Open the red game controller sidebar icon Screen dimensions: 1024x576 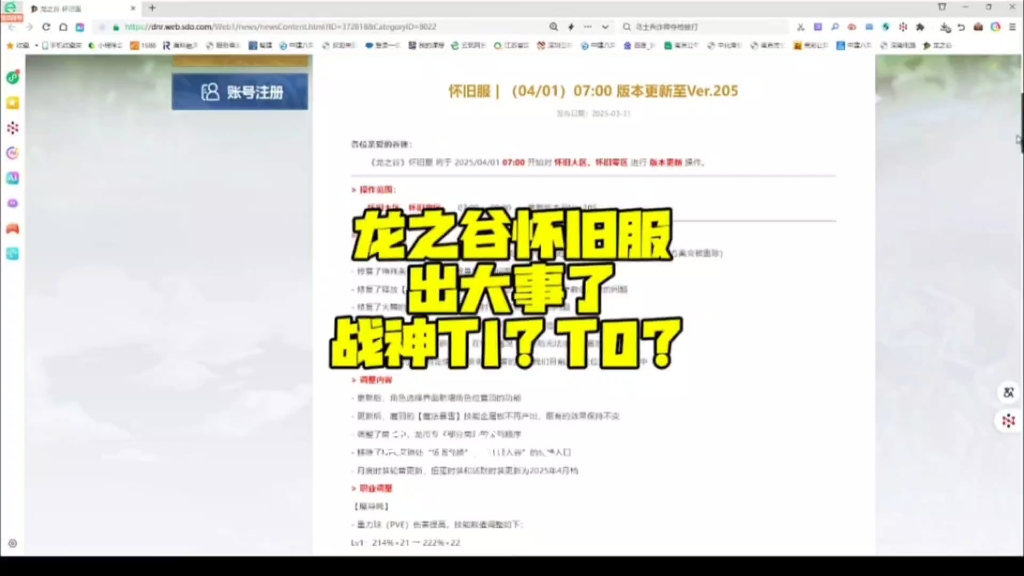[x=12, y=229]
